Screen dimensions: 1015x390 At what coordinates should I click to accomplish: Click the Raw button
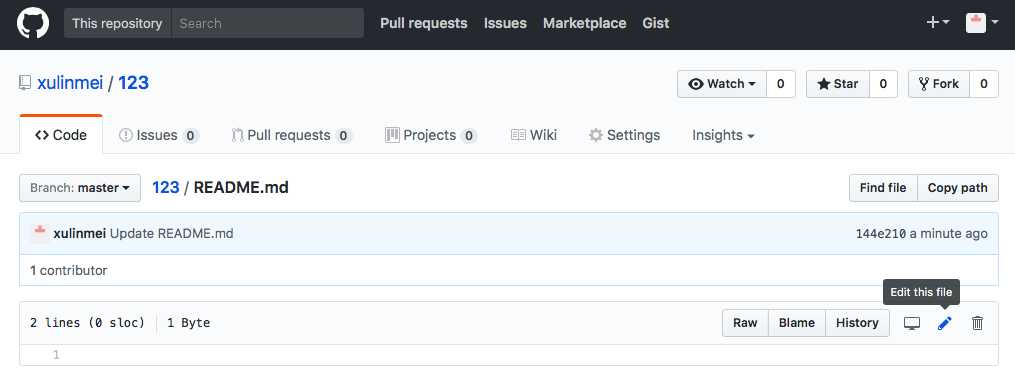click(745, 323)
